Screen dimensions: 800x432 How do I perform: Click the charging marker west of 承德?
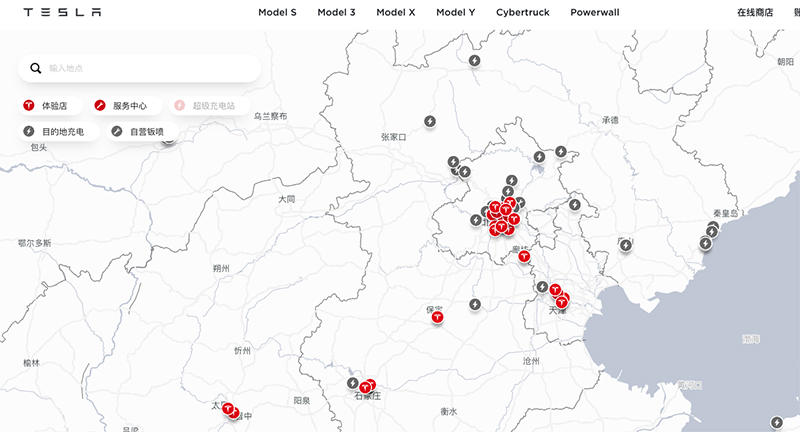[x=561, y=152]
